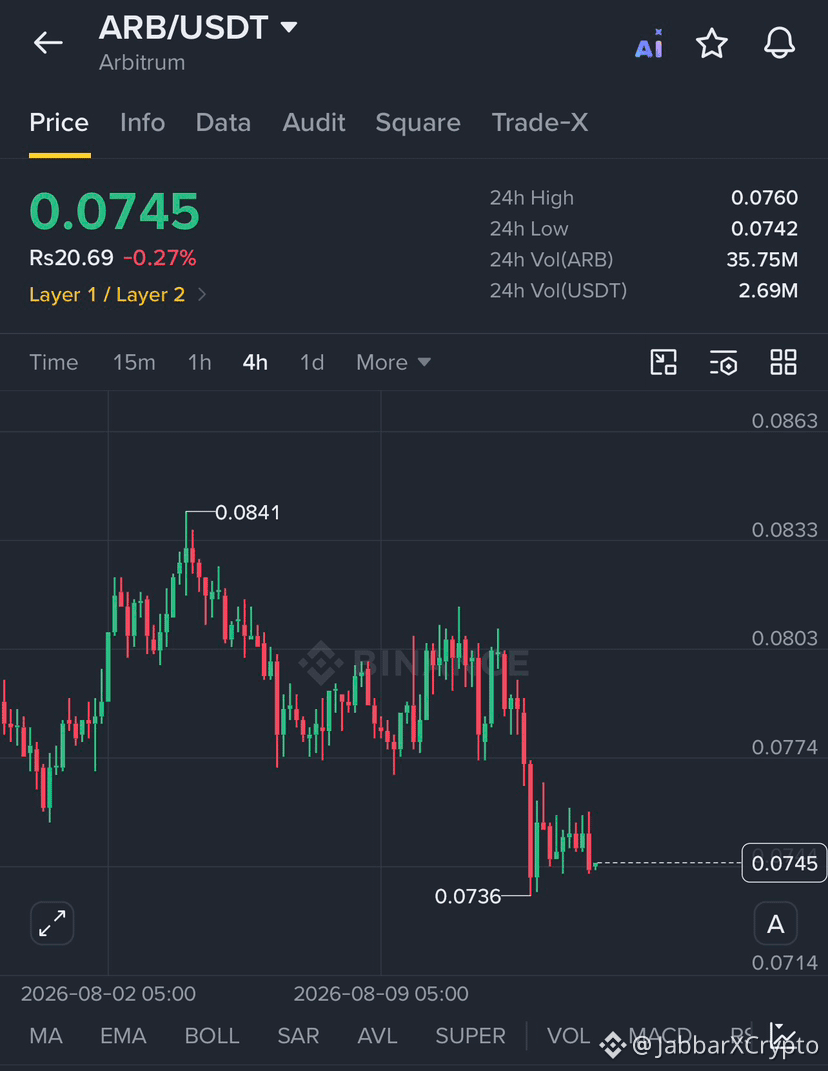This screenshot has height=1071, width=828.
Task: Click the large green 0.0745 price
Action: pos(114,211)
